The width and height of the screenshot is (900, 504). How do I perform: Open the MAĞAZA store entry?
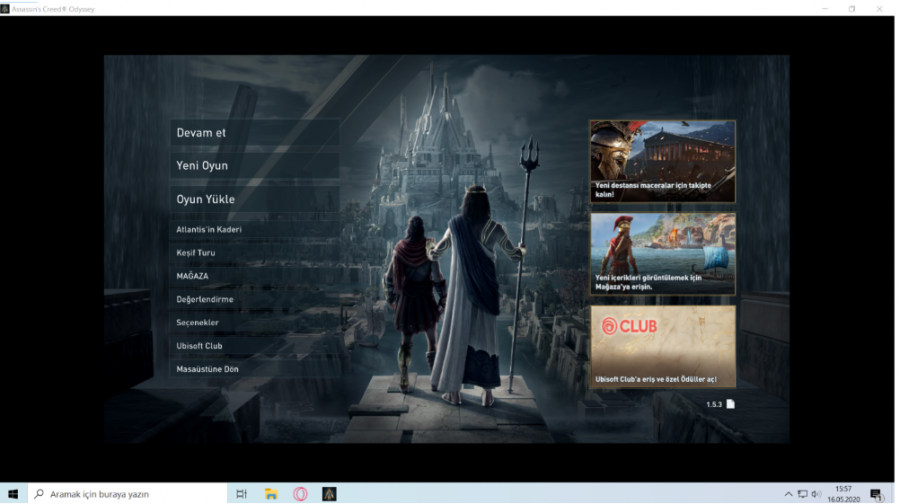click(254, 276)
